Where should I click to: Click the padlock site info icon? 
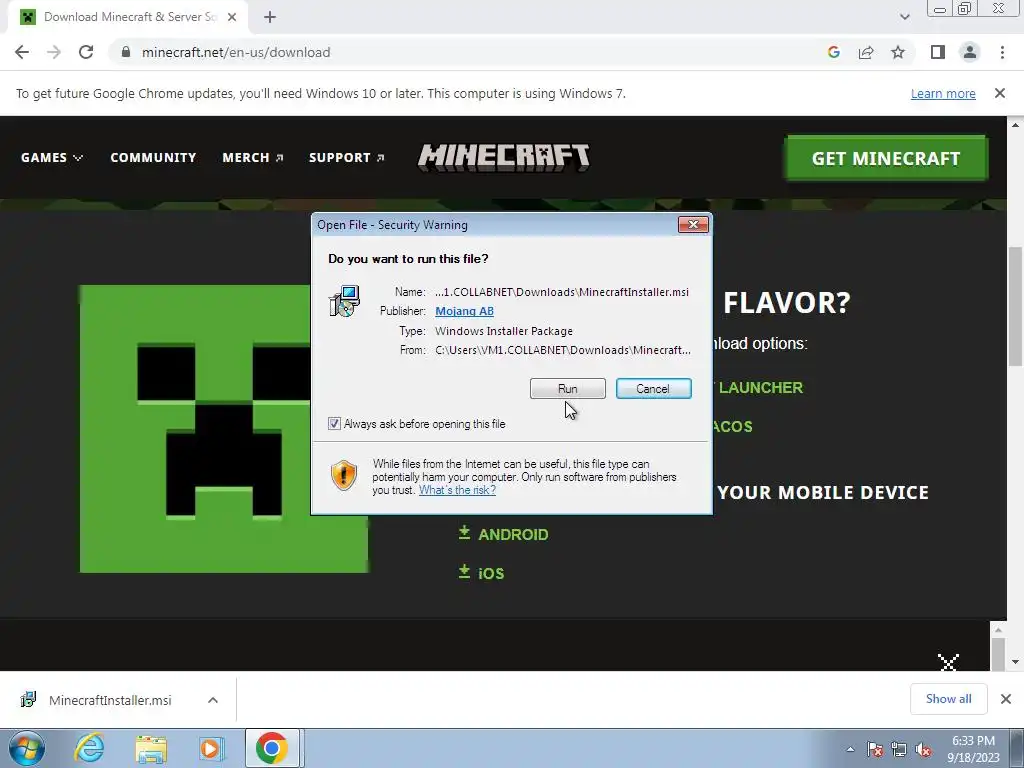pos(126,52)
